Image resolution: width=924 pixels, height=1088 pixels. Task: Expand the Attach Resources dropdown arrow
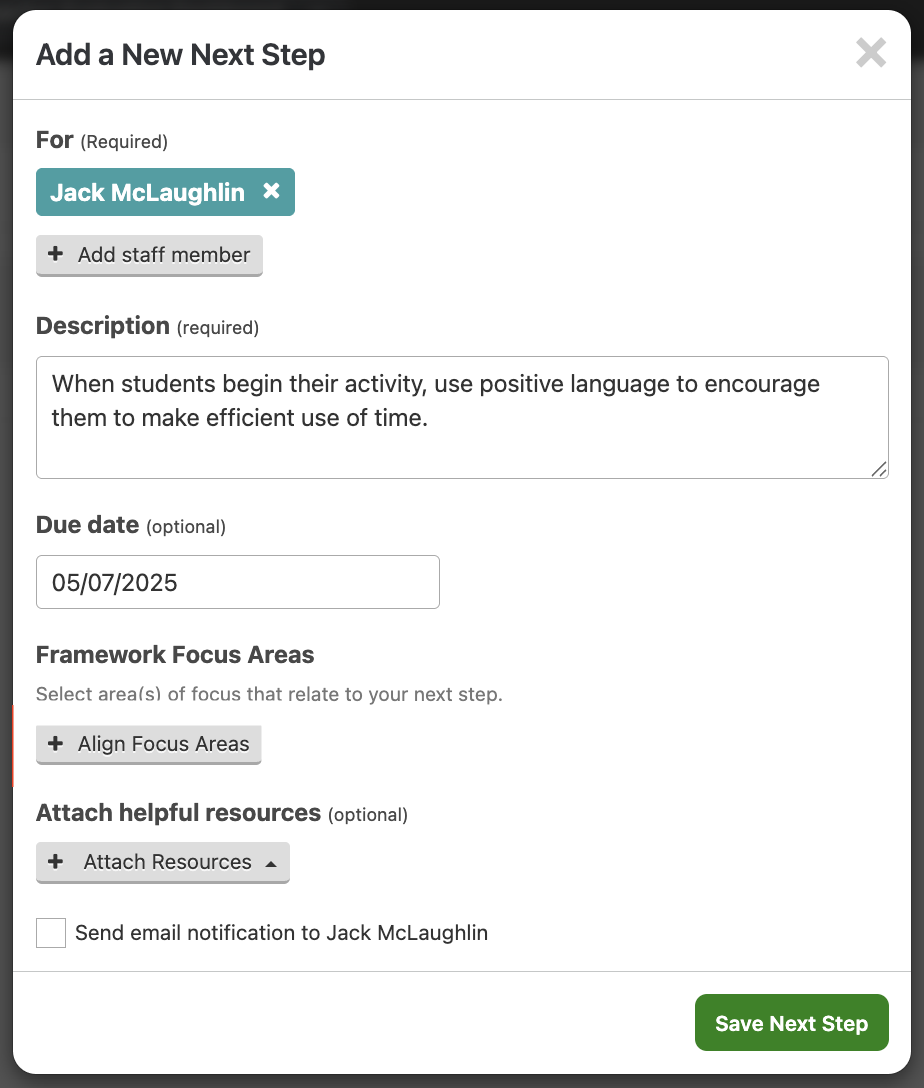pos(271,864)
